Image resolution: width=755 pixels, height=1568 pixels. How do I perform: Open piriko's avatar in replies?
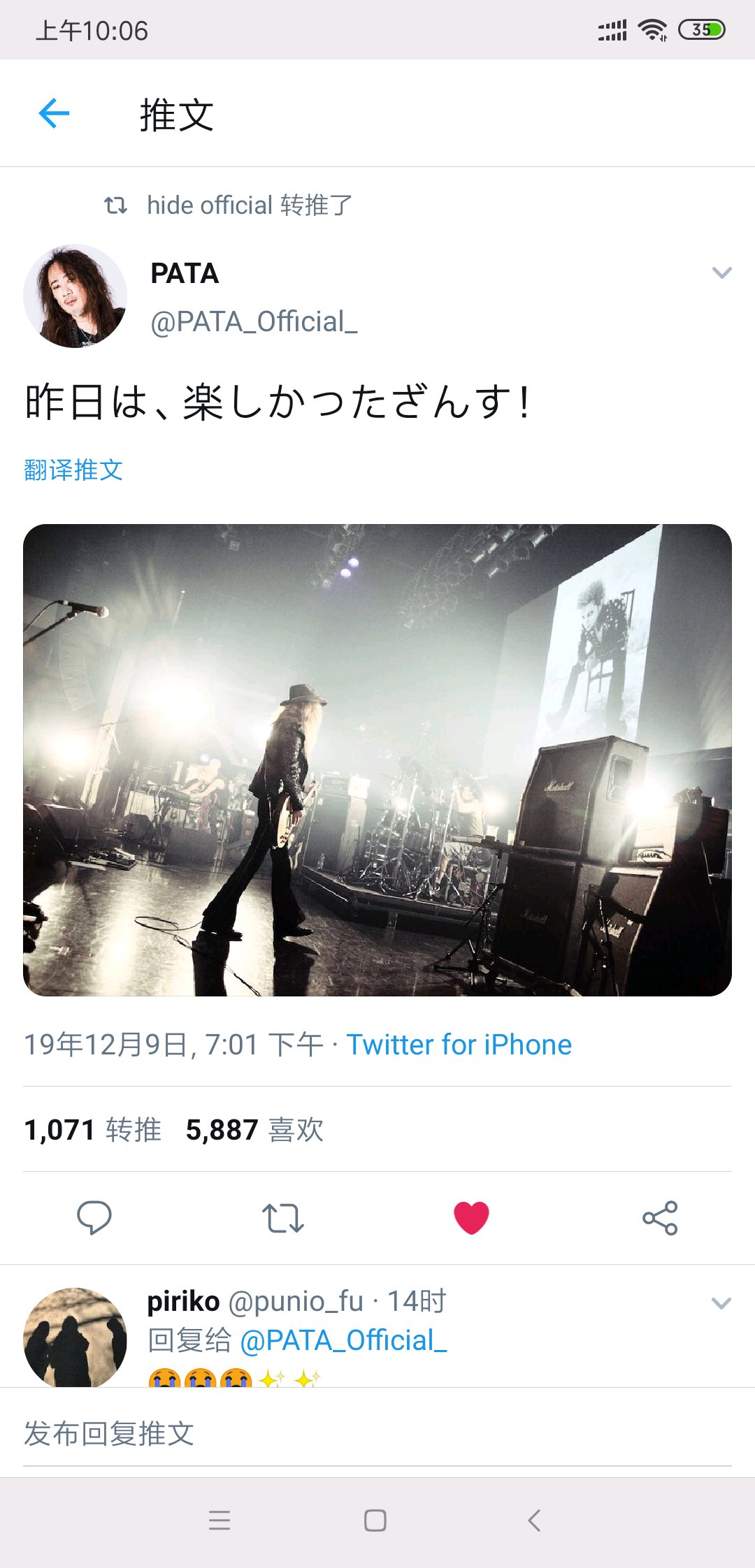[75, 1337]
